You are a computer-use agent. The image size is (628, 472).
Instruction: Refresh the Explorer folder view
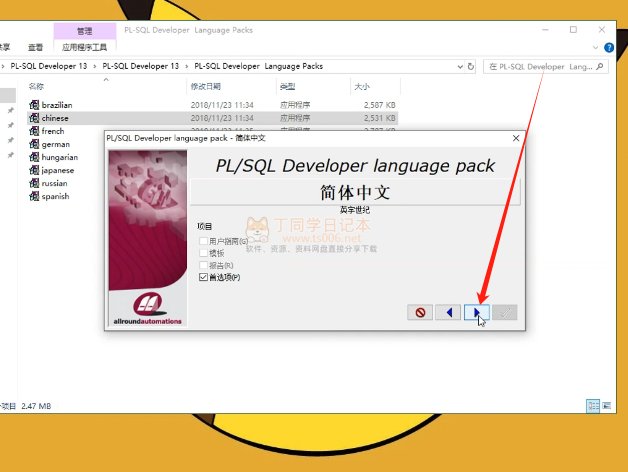(471, 67)
